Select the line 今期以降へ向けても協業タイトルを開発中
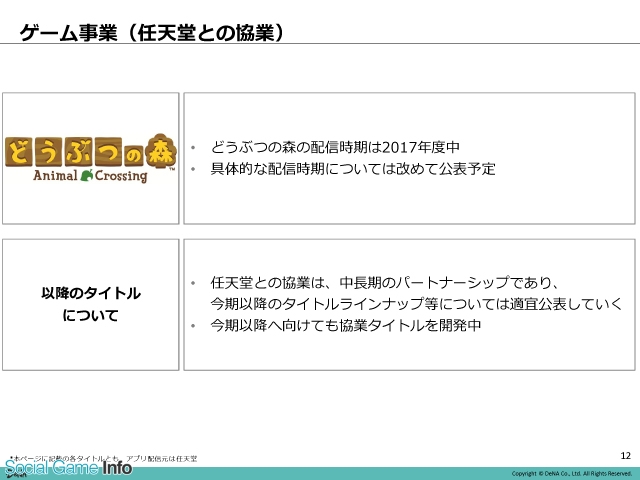 click(x=346, y=325)
